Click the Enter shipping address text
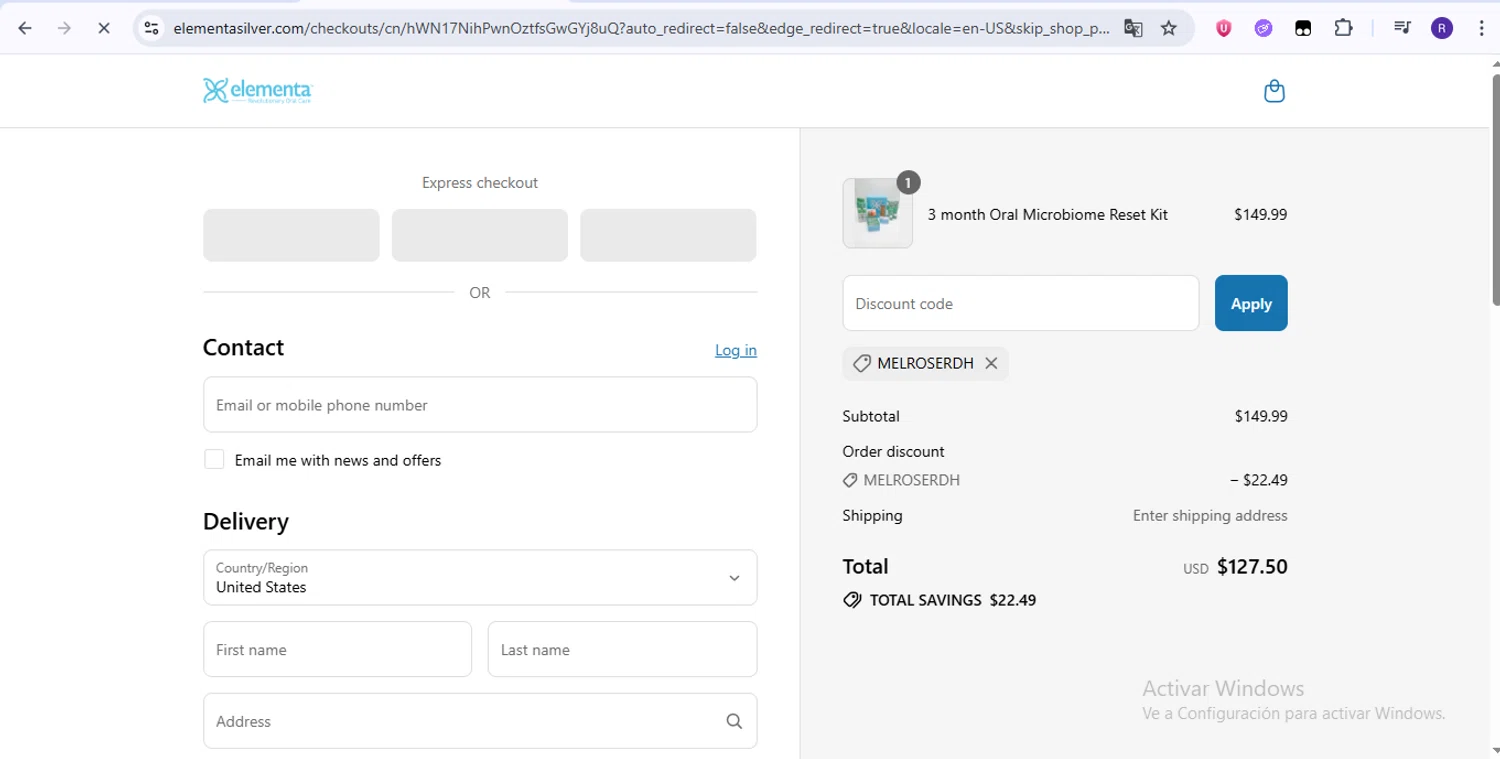The height and width of the screenshot is (759, 1500). tap(1210, 516)
